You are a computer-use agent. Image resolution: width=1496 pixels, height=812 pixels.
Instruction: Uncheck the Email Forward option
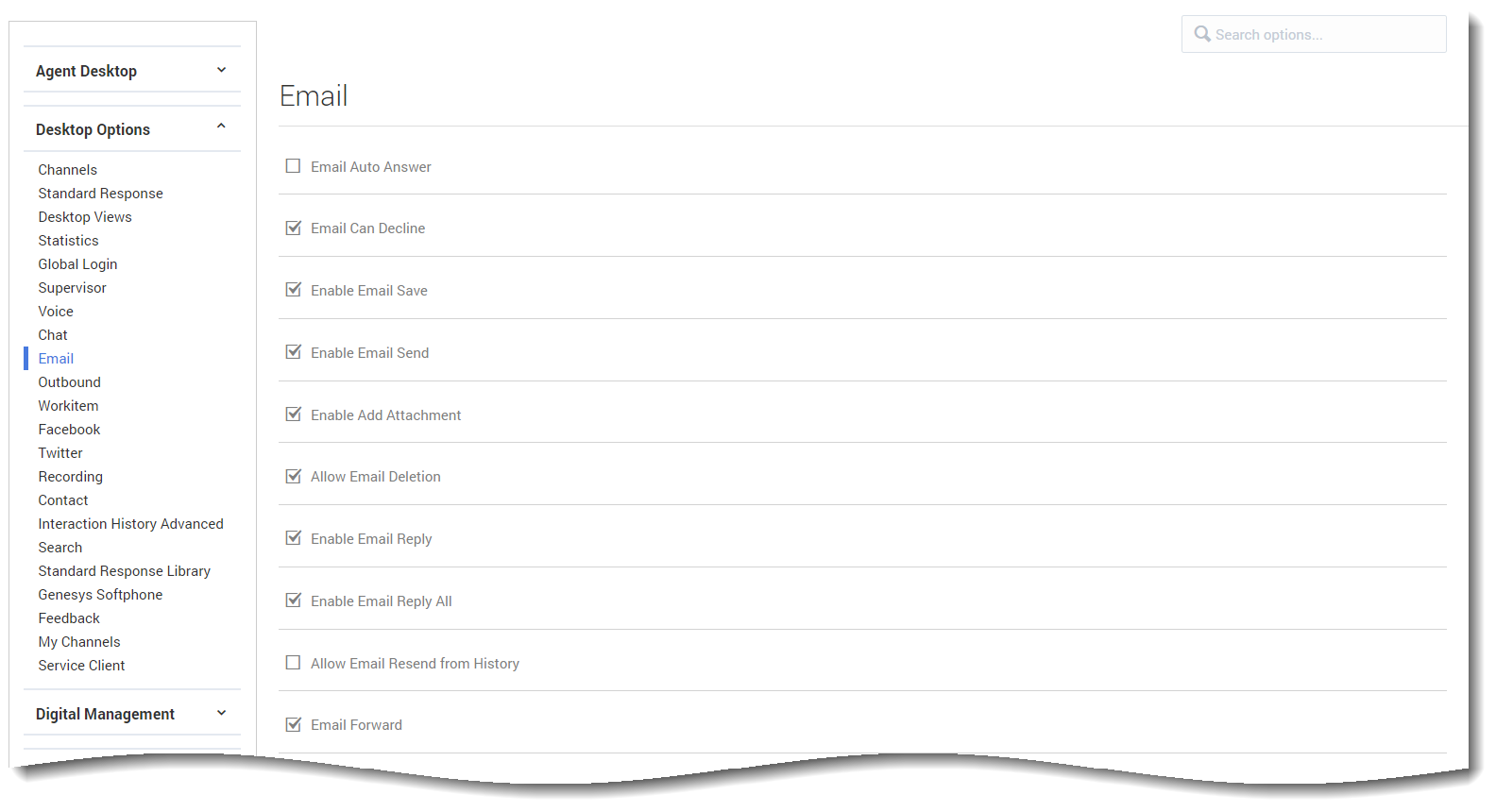(294, 724)
